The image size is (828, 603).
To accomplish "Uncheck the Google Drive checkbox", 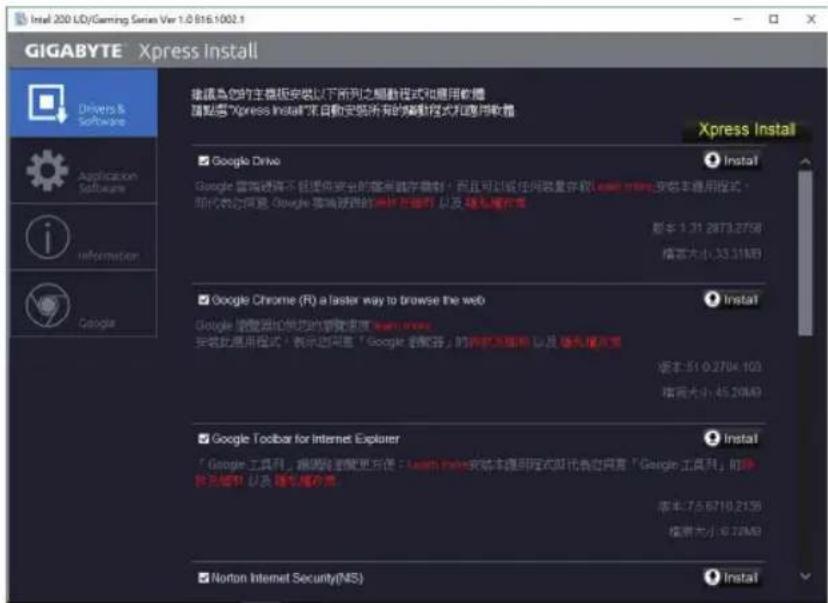I will 203,161.
